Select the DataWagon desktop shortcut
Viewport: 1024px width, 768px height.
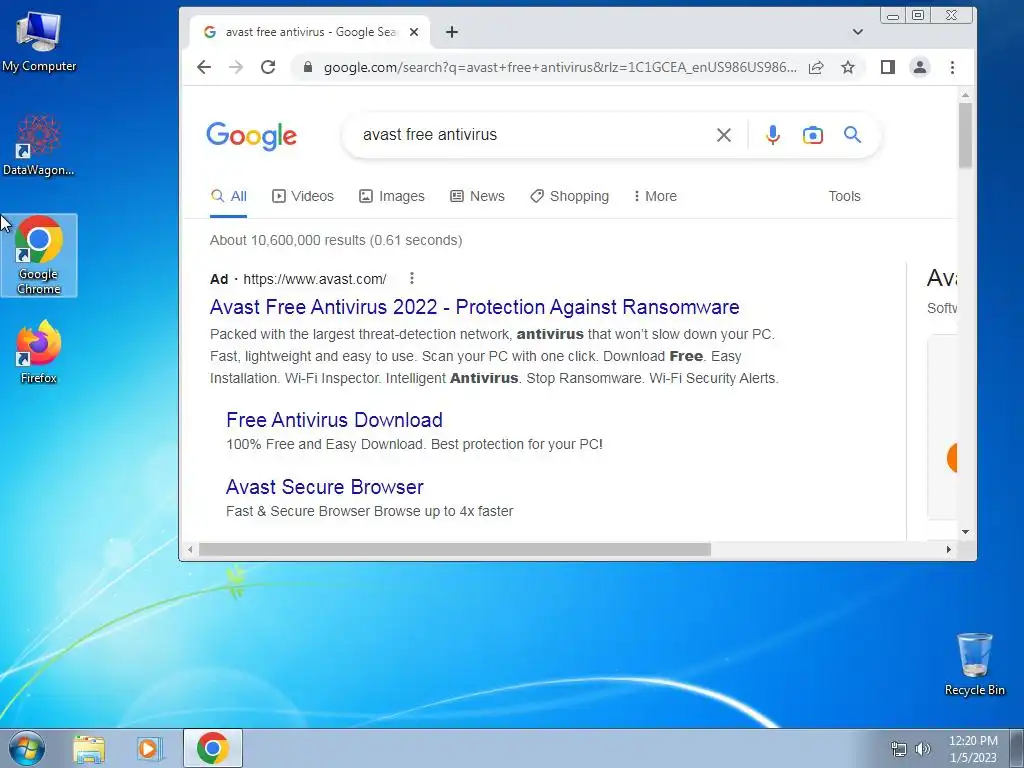[x=39, y=145]
